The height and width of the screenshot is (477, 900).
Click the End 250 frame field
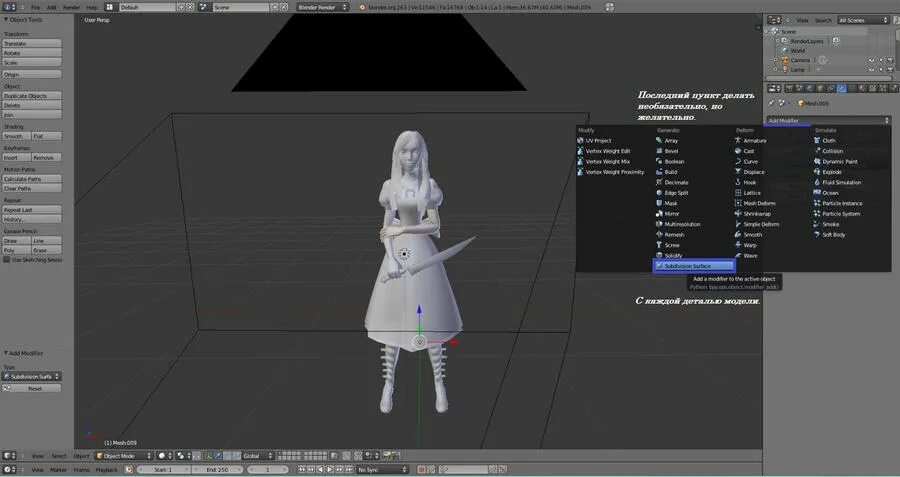pos(219,470)
